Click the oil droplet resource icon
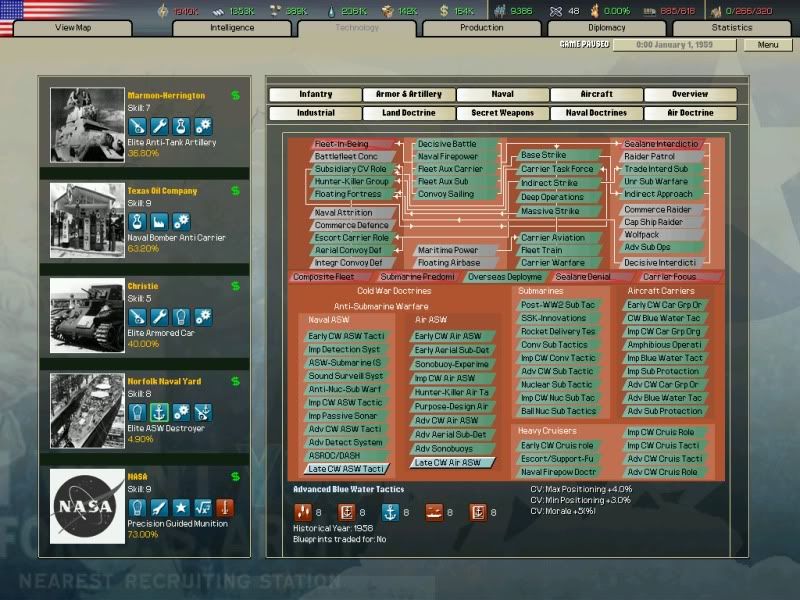Screen dimensions: 800x600 pos(330,8)
